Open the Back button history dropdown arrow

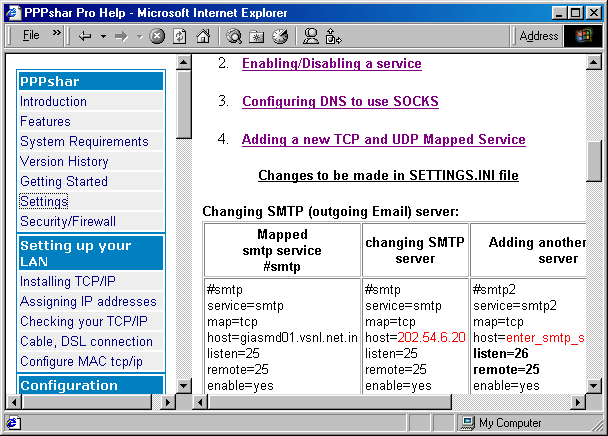104,36
